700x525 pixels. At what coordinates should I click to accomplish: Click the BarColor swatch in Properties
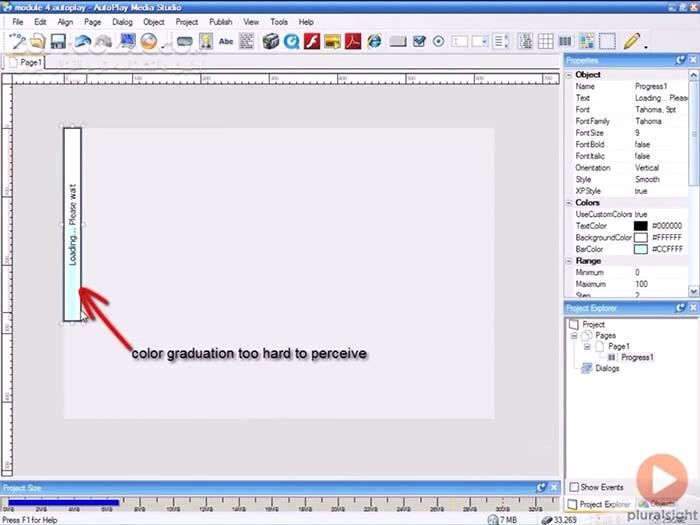point(640,249)
